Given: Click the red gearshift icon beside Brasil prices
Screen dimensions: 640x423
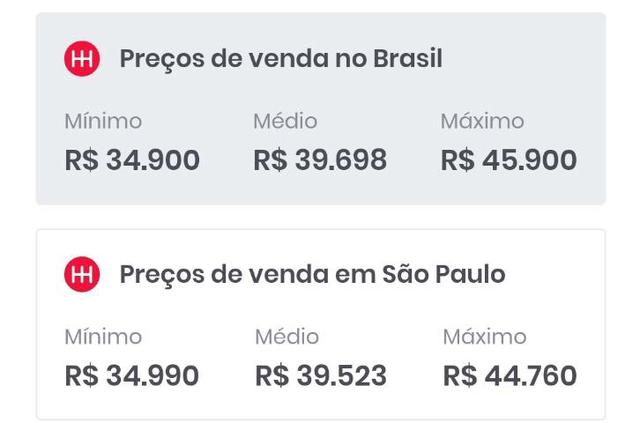Looking at the screenshot, I should click(x=82, y=58).
